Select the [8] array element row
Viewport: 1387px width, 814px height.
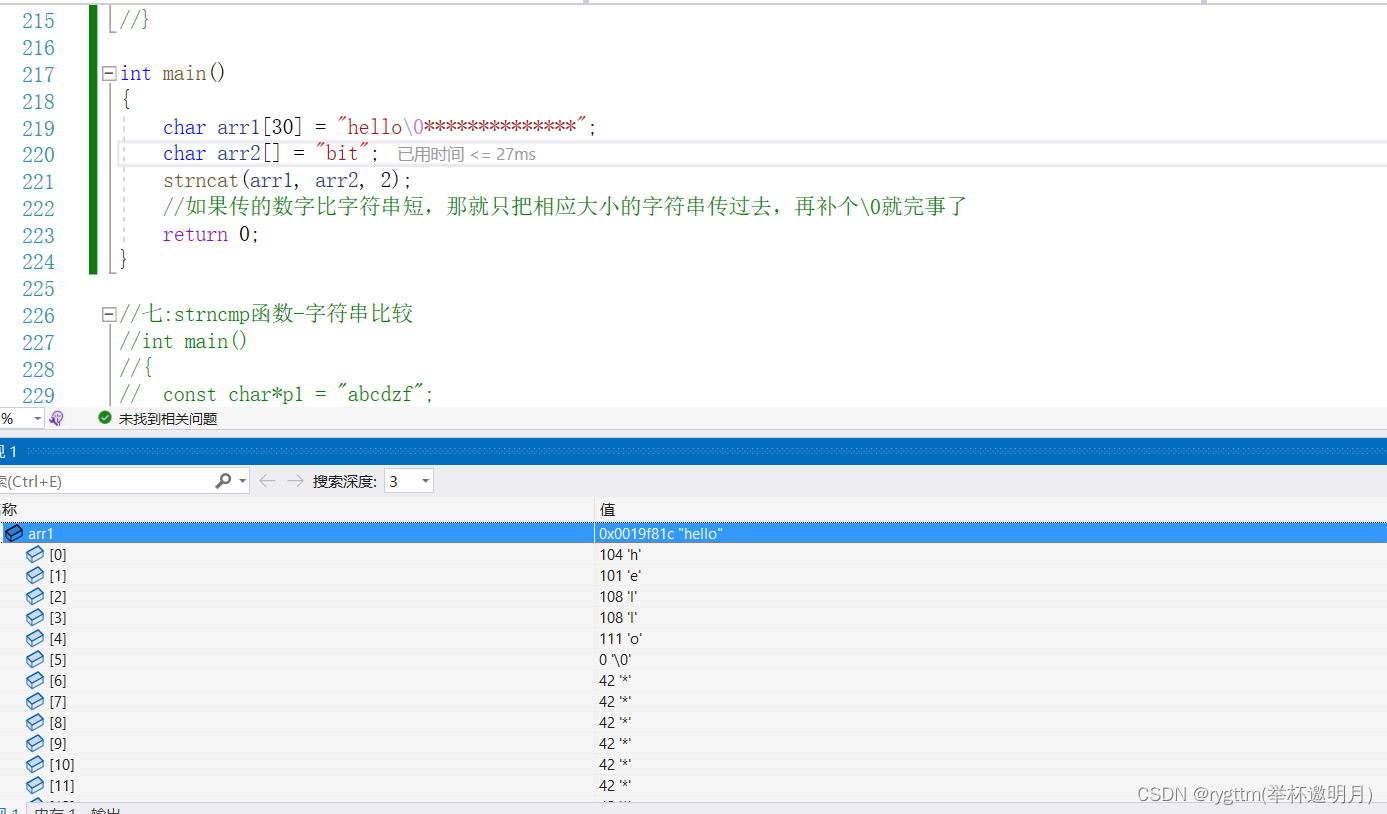693,722
